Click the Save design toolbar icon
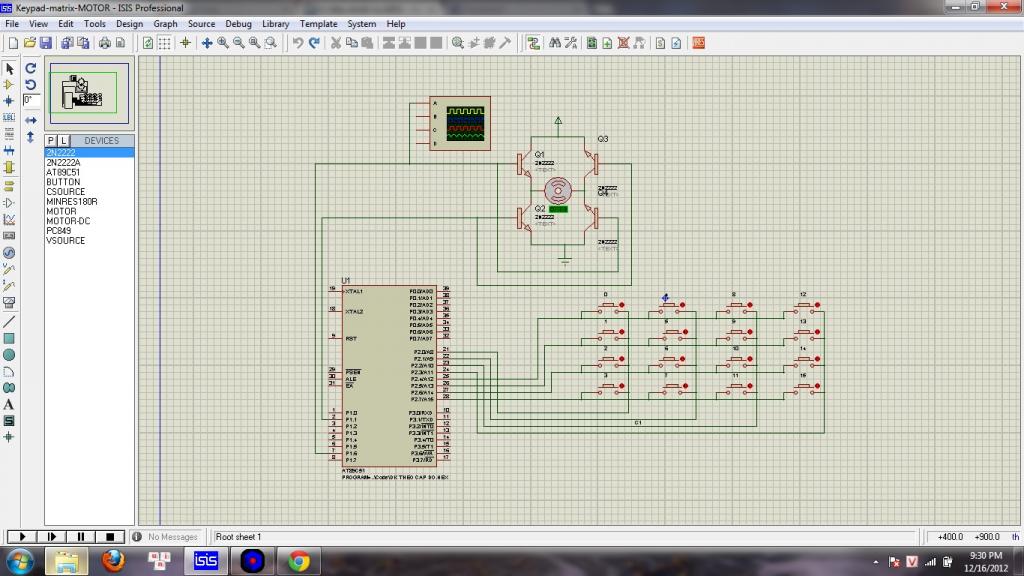 coord(45,43)
